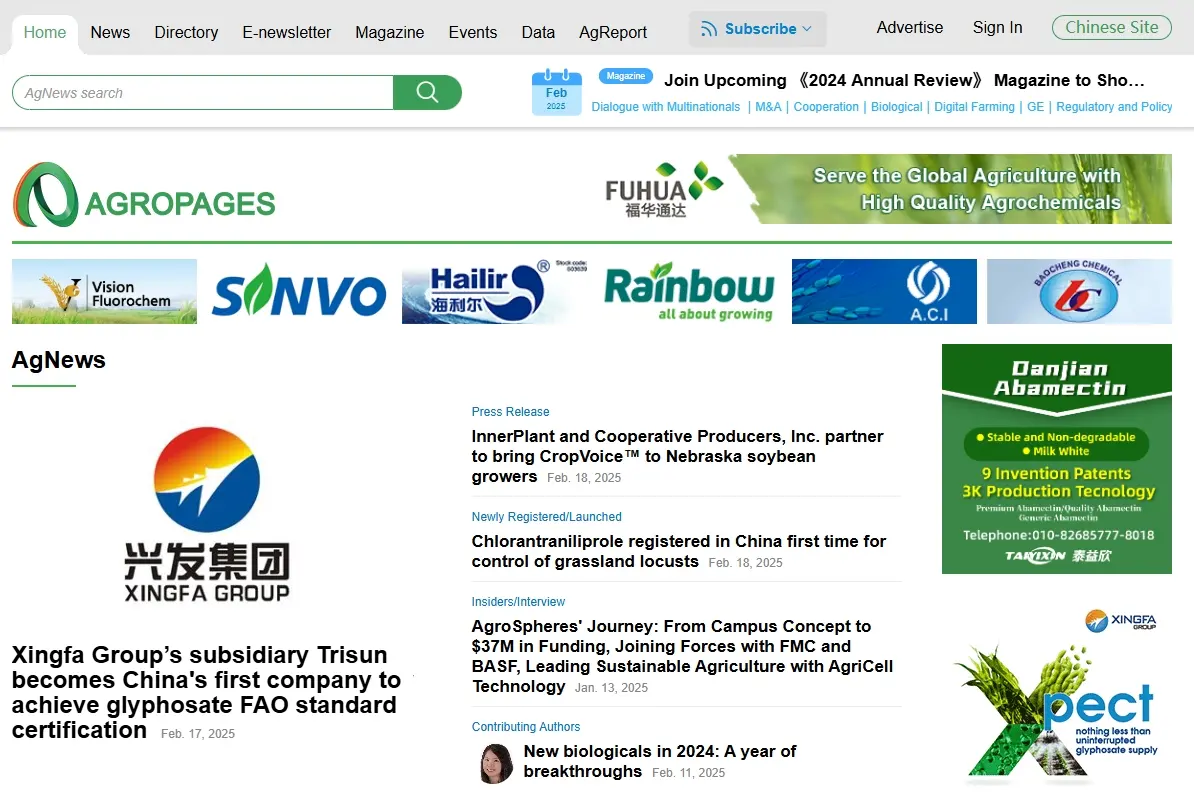Screen dimensions: 1194x798
Task: Open the Digital Farming topic link
Action: [974, 107]
